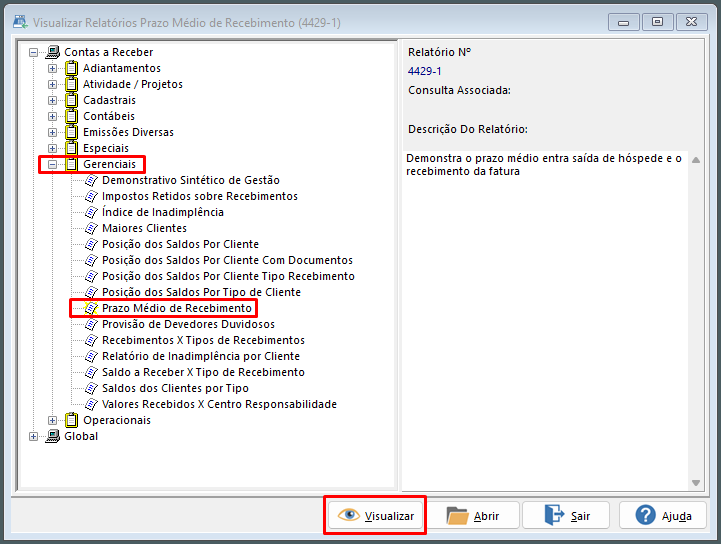
Task: Expand the Atividade / Projetos folder
Action: [52, 85]
